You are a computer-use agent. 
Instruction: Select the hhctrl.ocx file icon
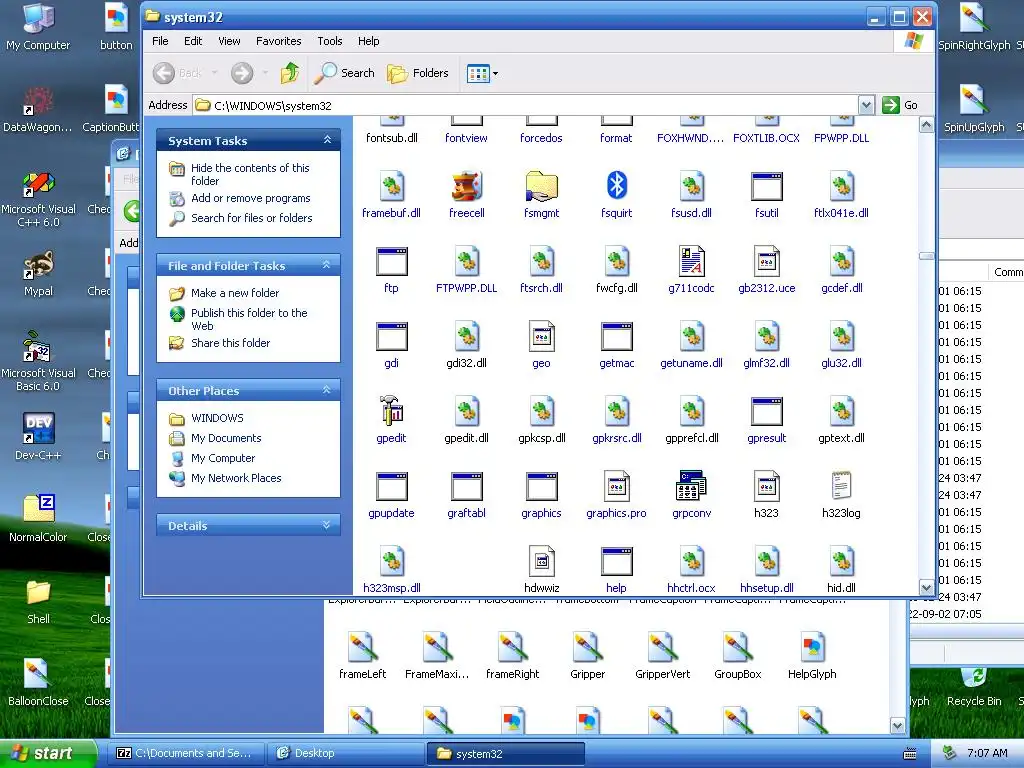(x=691, y=562)
